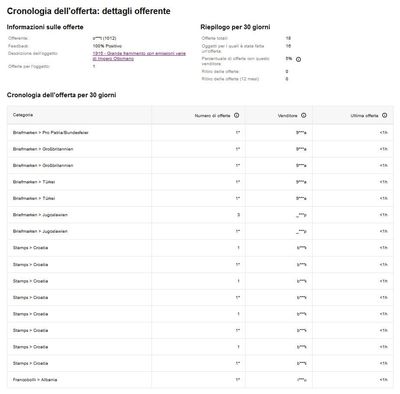This screenshot has height=394, width=400.
Task: Click the Riepilogo per 30 giorni heading
Action: pos(235,27)
